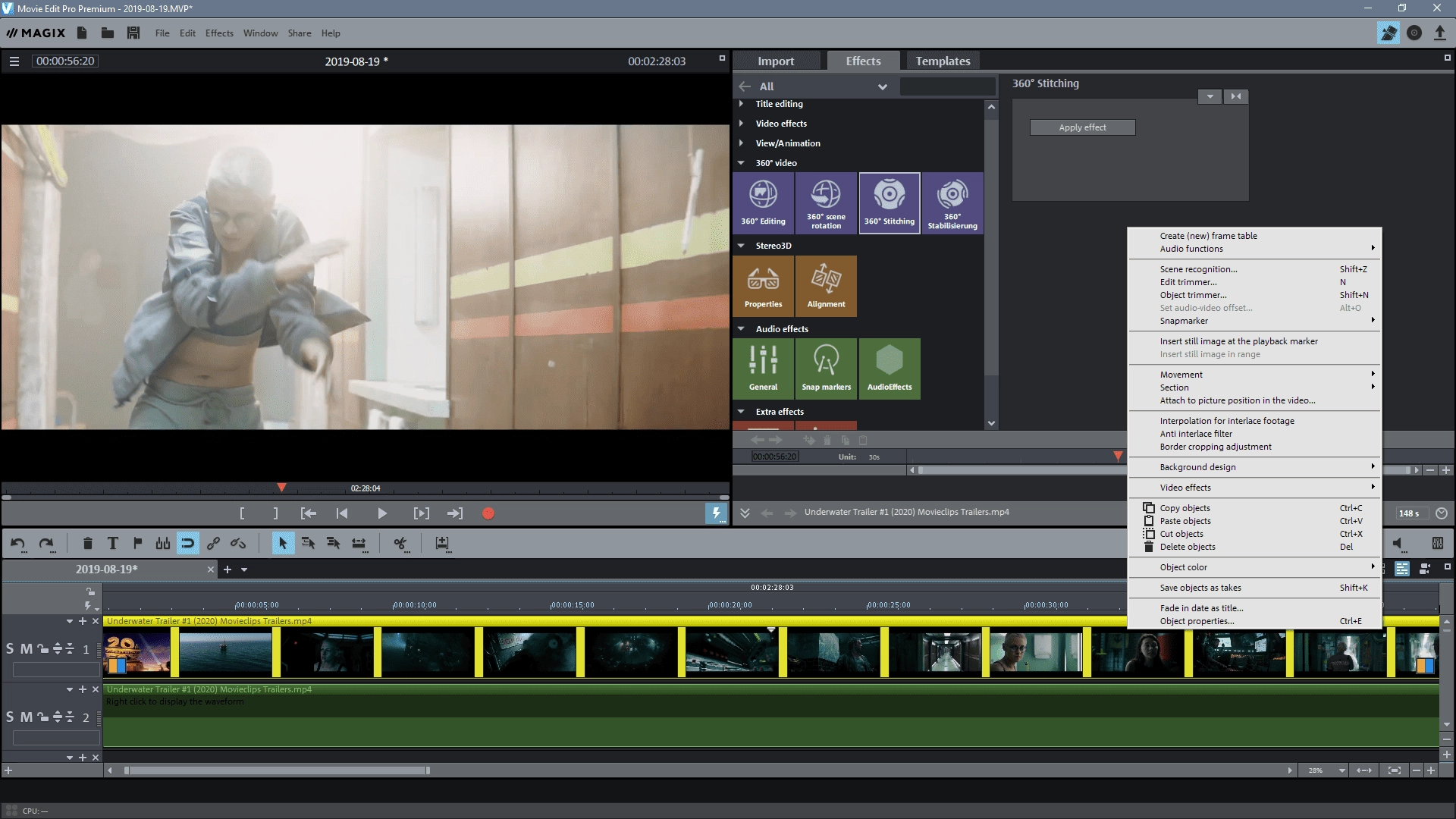The image size is (1456, 819).
Task: Expand the View/Animation category
Action: (x=741, y=143)
